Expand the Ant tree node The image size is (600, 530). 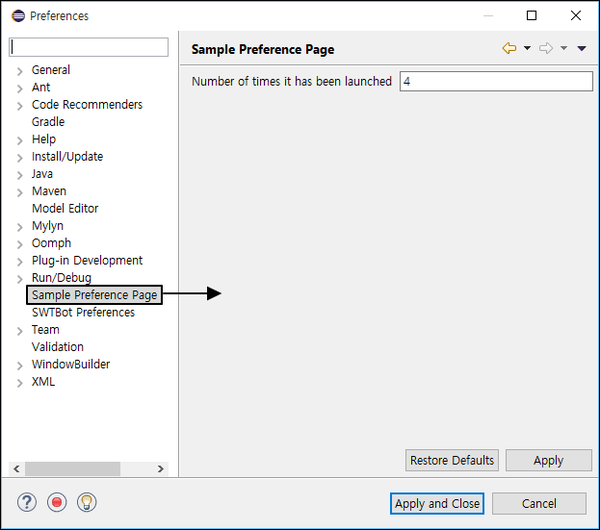(20, 88)
